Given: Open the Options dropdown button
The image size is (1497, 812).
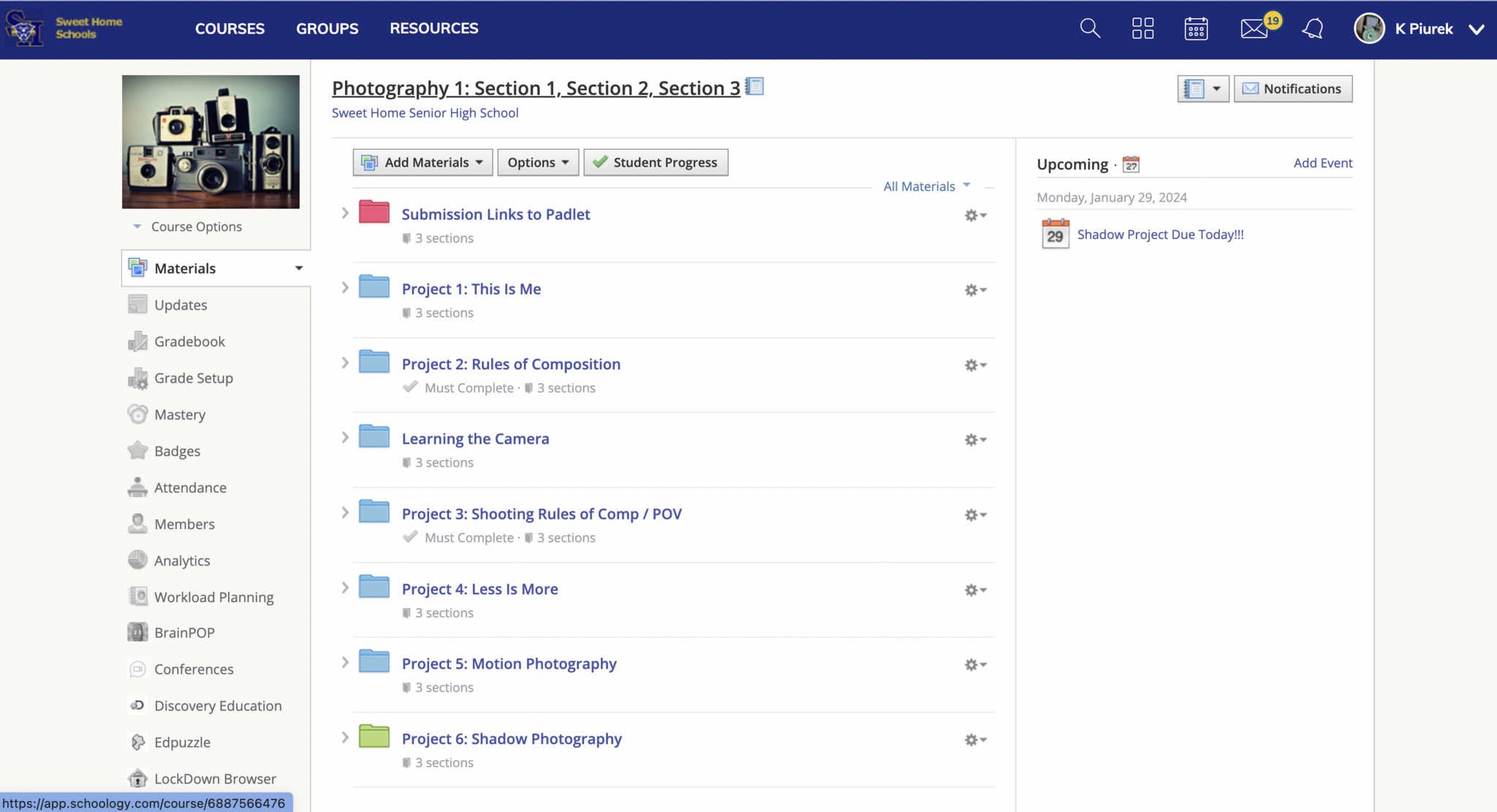Looking at the screenshot, I should pos(538,162).
